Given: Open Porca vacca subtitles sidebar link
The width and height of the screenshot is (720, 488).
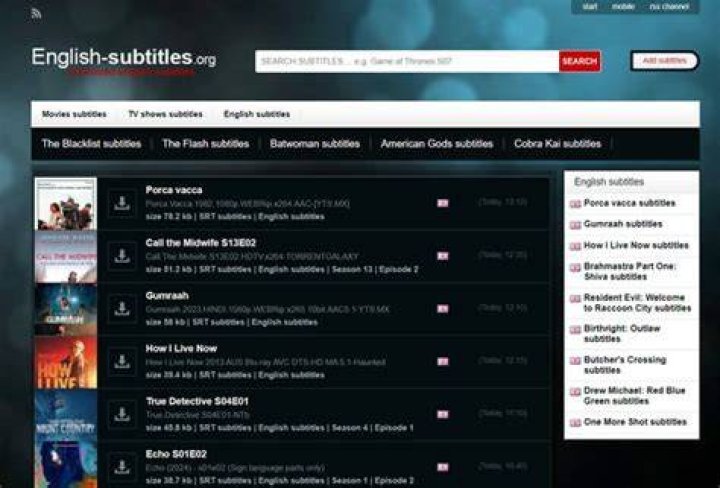Looking at the screenshot, I should pos(630,203).
